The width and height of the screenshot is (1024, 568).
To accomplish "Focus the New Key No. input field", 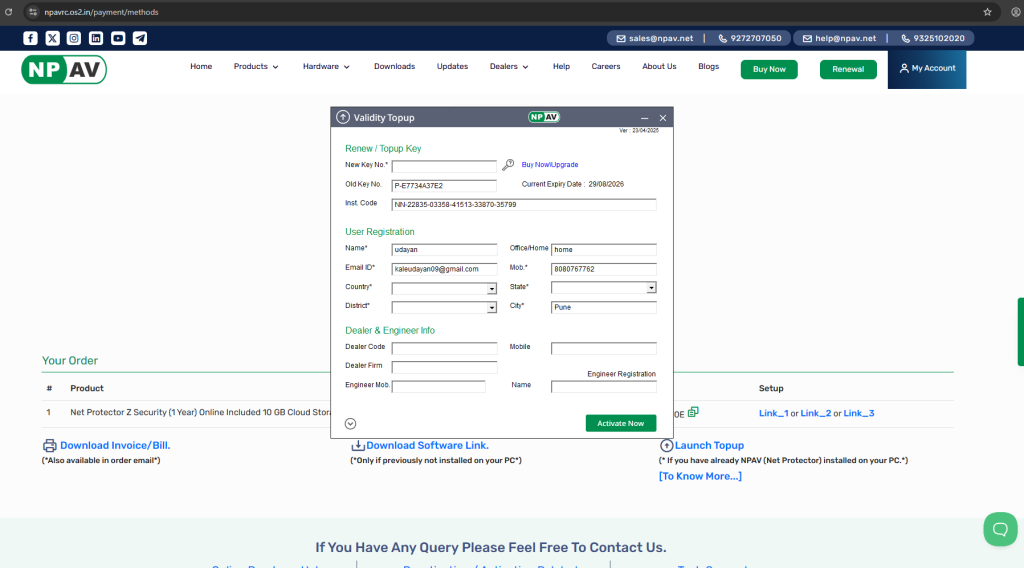I will 444,166.
